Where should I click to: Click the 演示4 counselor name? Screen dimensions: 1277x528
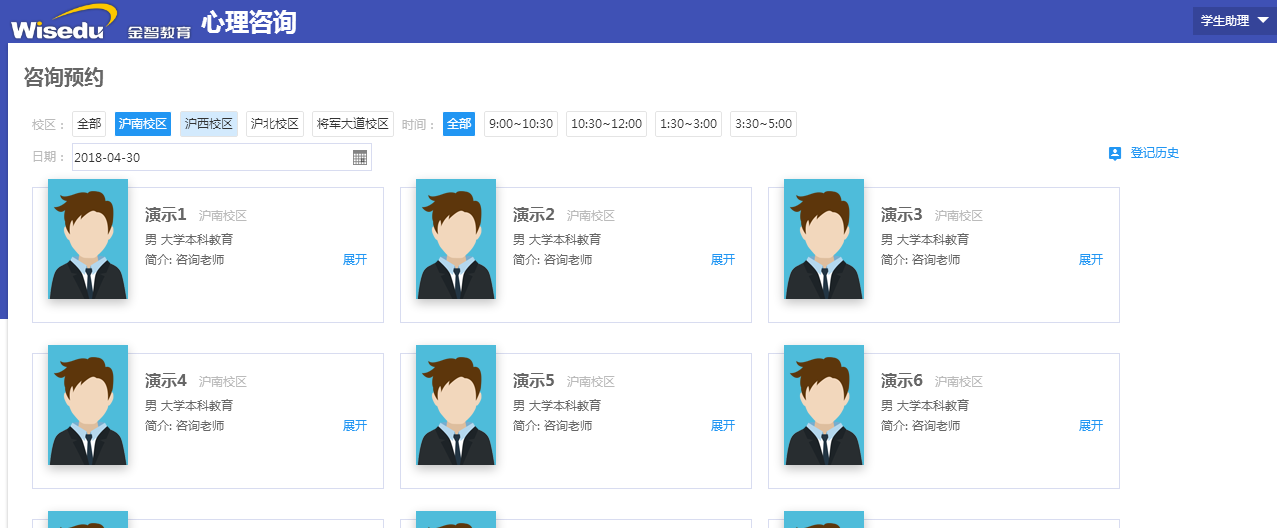(x=166, y=381)
